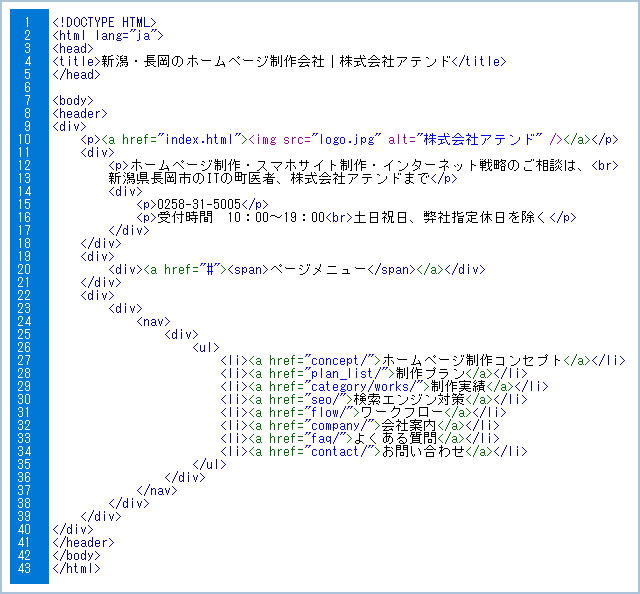Click the DOCTYPE HTML declaration text

[x=104, y=22]
